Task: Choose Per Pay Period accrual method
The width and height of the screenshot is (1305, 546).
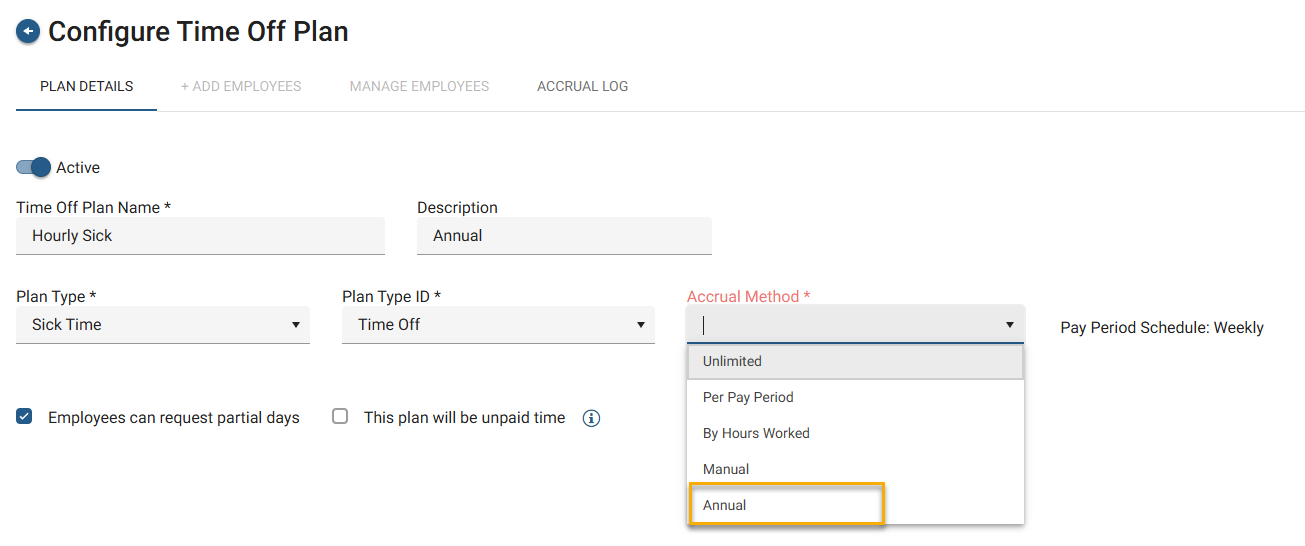Action: click(x=855, y=397)
